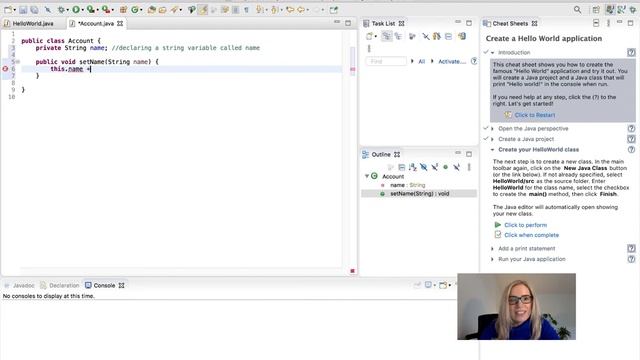Viewport: 640px width, 360px height.
Task: Expand Run your Java application step
Action: click(x=493, y=259)
